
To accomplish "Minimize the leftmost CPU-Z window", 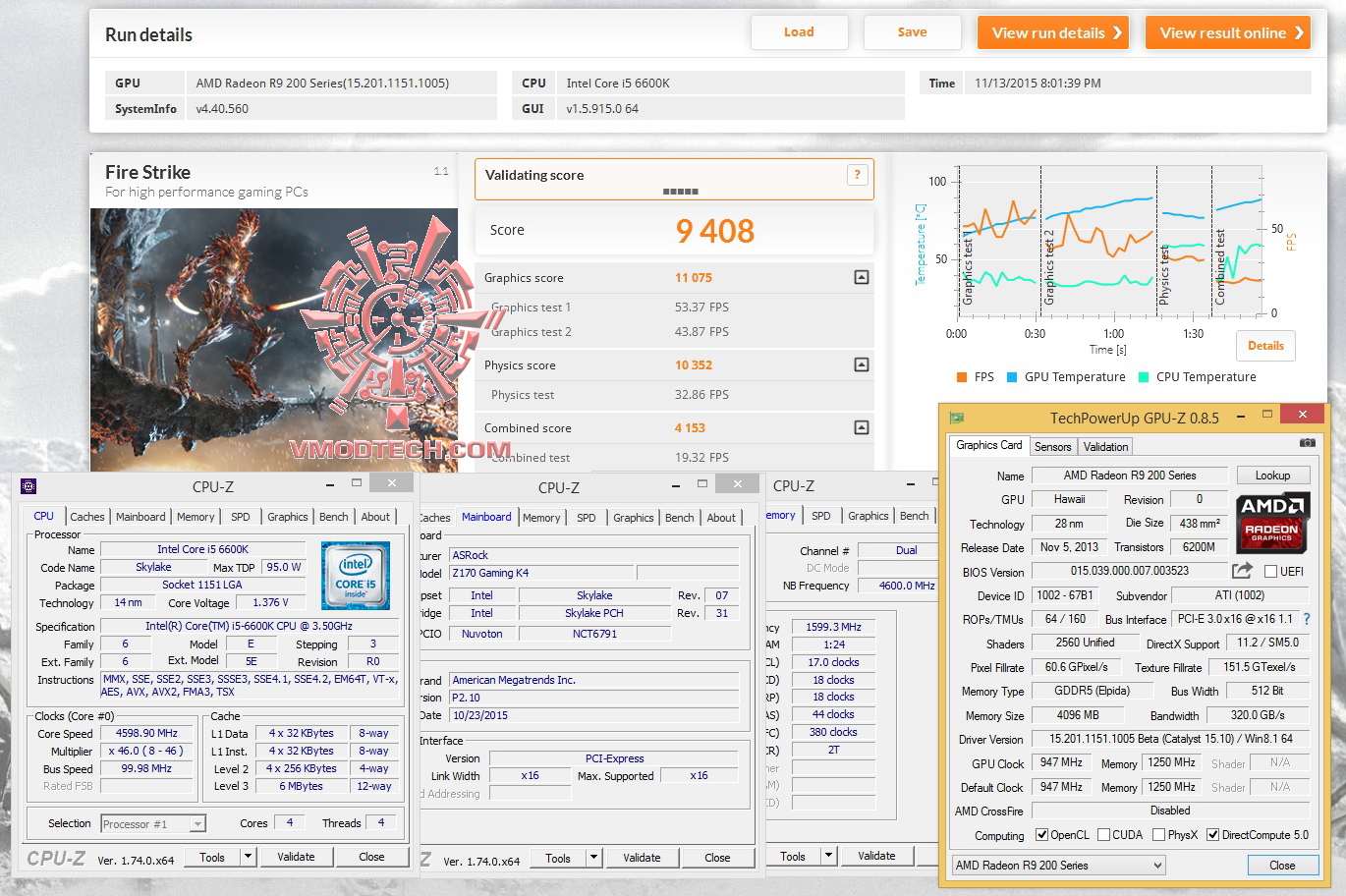I will pos(329,483).
